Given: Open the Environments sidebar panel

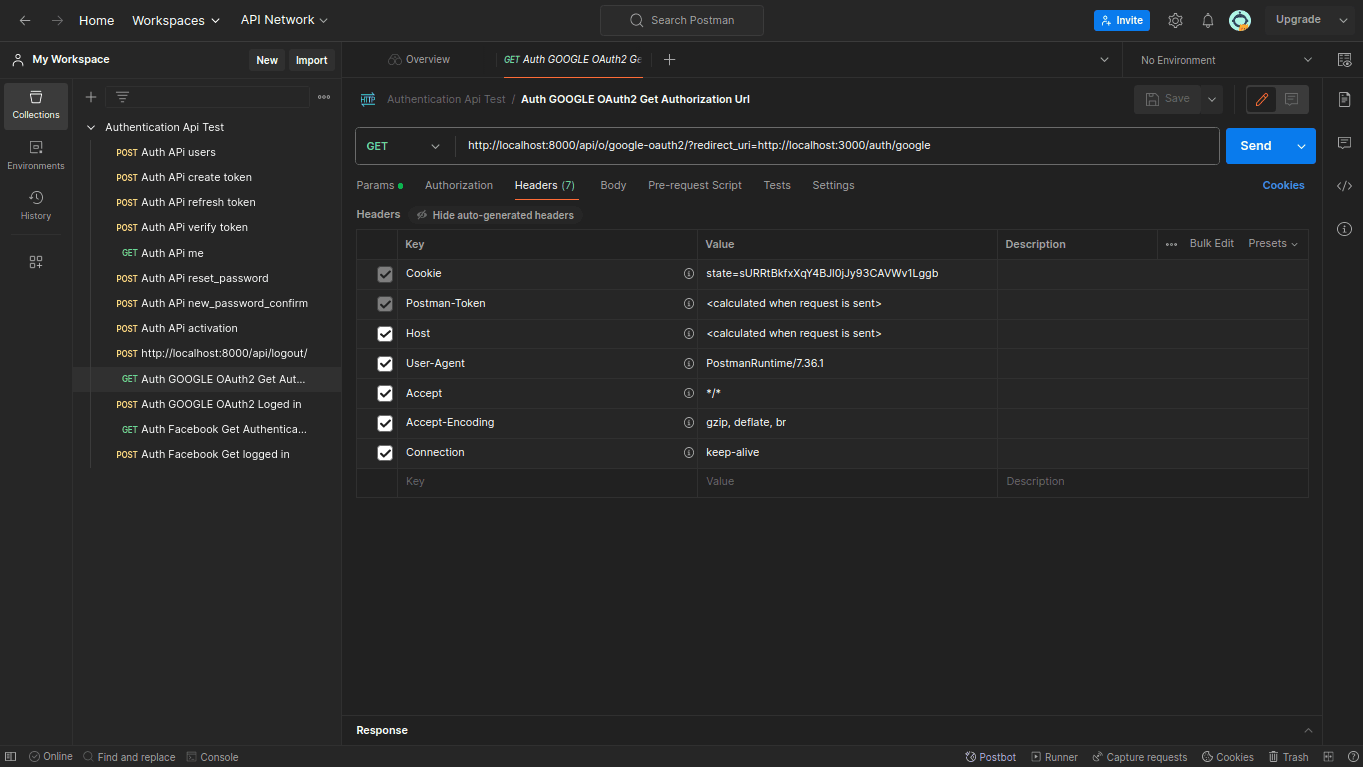Looking at the screenshot, I should pos(36,156).
